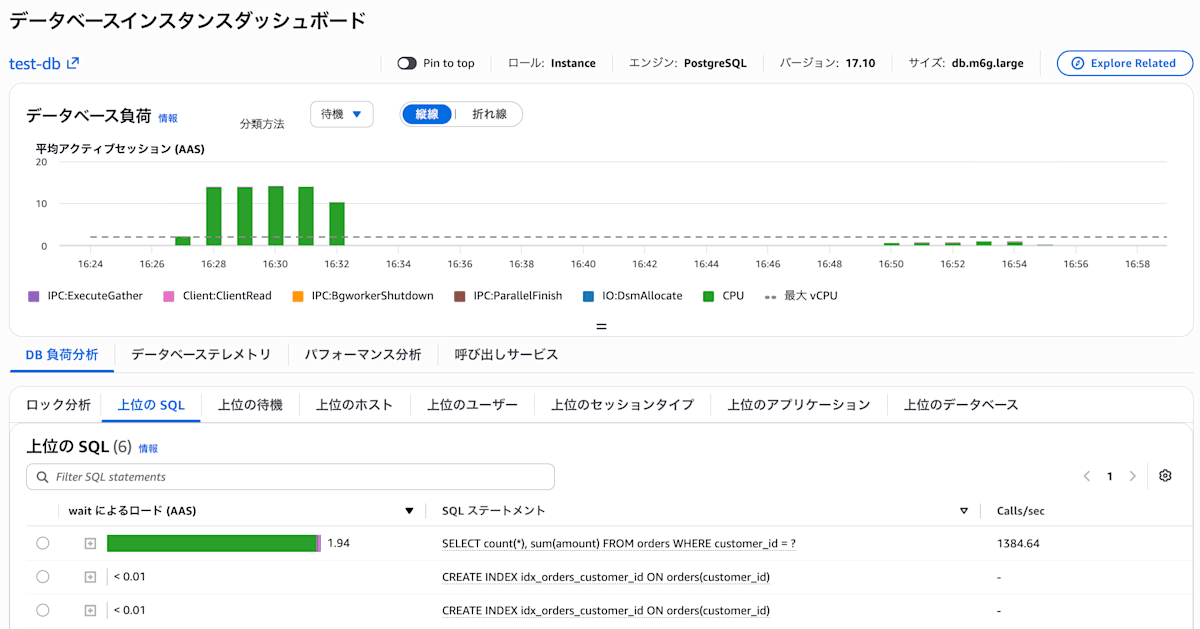Click the Filter SQL statements search field
The width and height of the screenshot is (1200, 629).
290,477
